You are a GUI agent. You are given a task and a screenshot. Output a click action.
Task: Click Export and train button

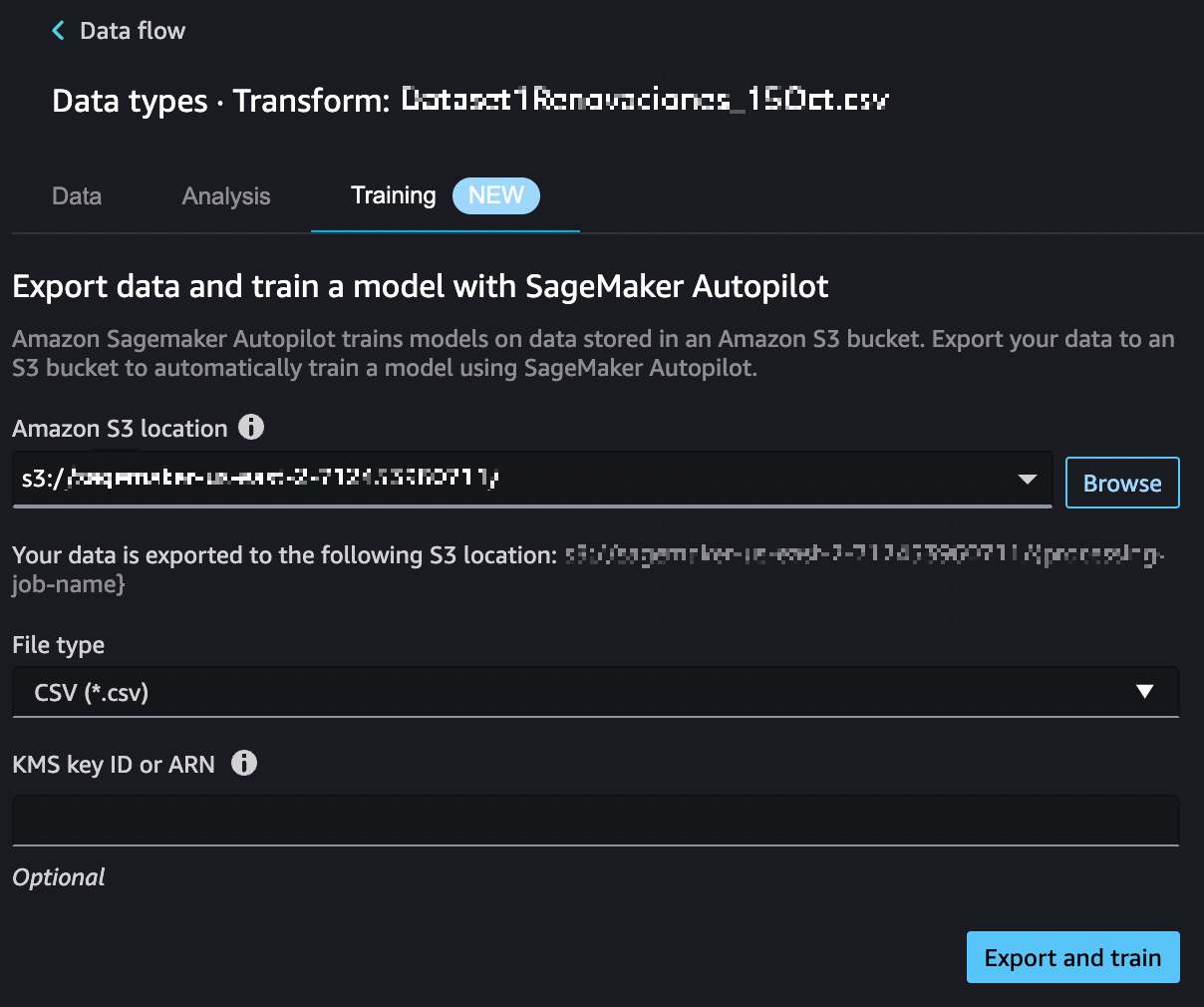coord(1072,957)
